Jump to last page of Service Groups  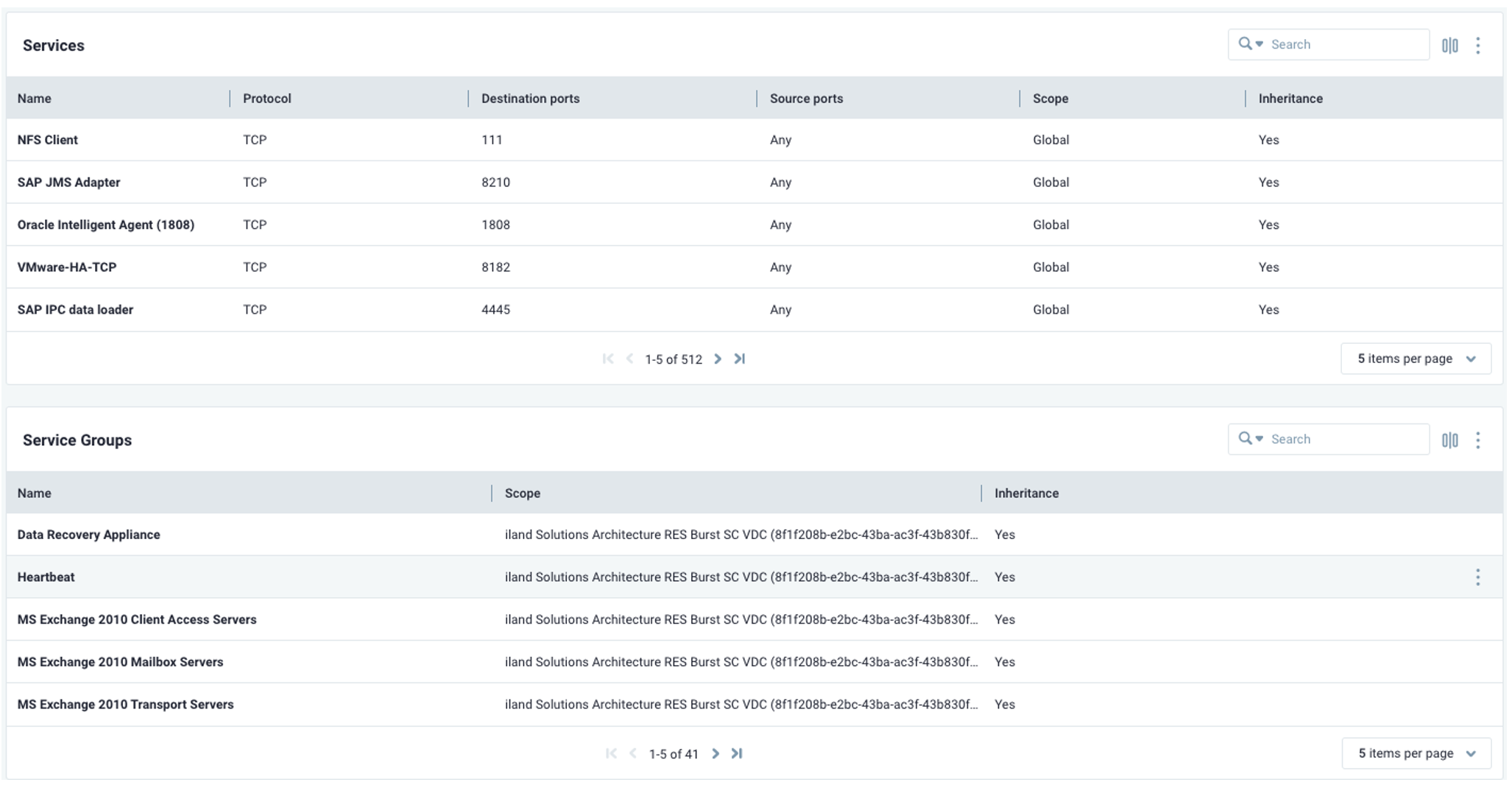pyautogui.click(x=737, y=753)
